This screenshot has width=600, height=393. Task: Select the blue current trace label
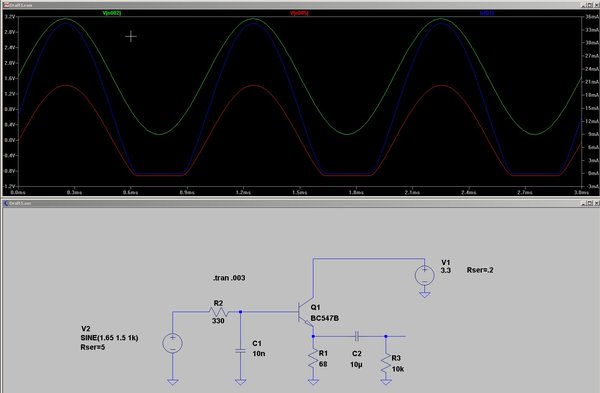(487, 13)
